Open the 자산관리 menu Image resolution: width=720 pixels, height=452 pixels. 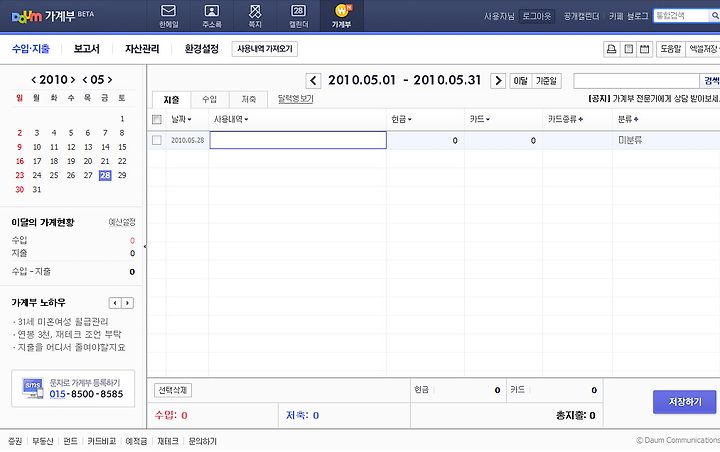pos(142,49)
